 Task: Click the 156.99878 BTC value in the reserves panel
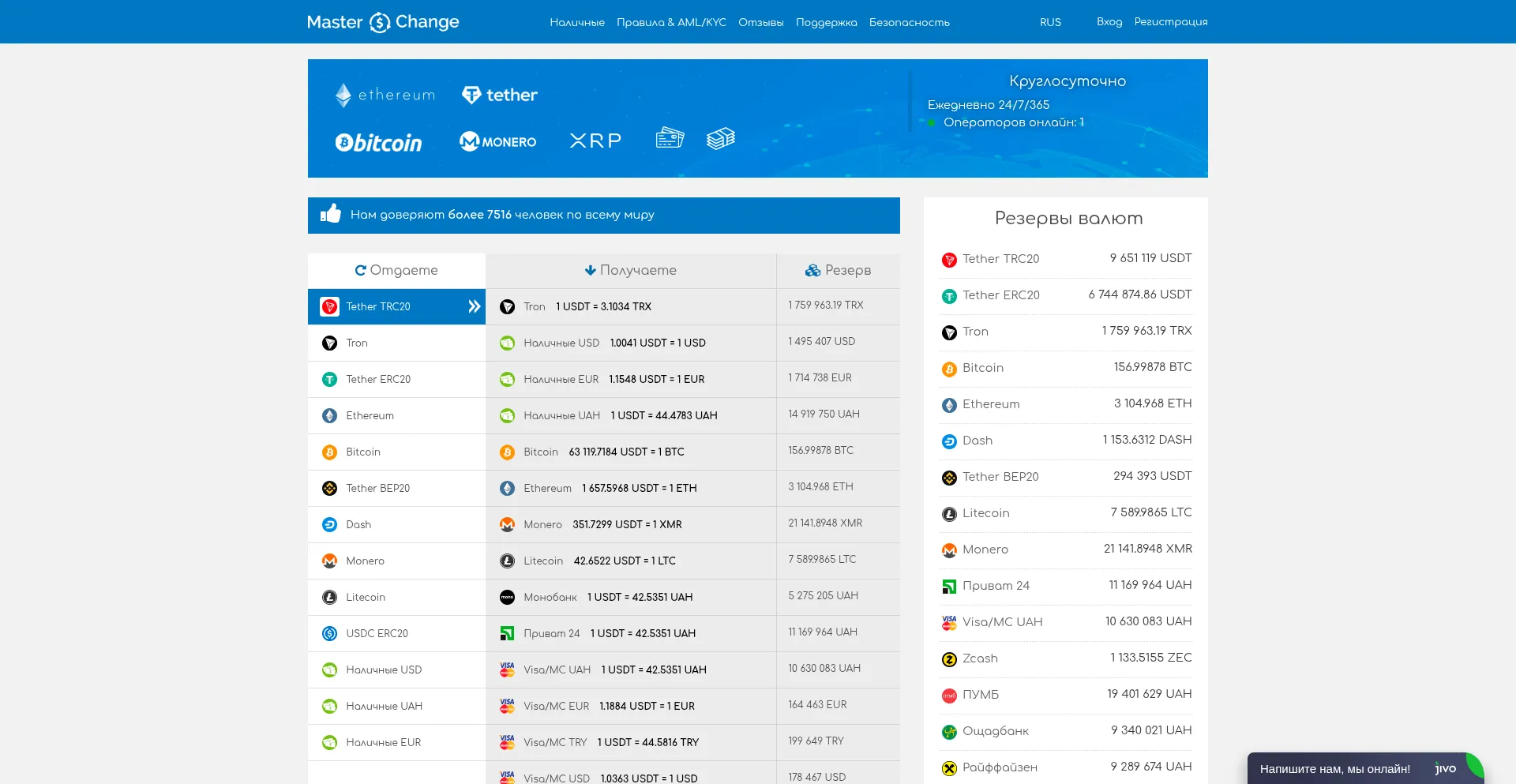point(1153,367)
